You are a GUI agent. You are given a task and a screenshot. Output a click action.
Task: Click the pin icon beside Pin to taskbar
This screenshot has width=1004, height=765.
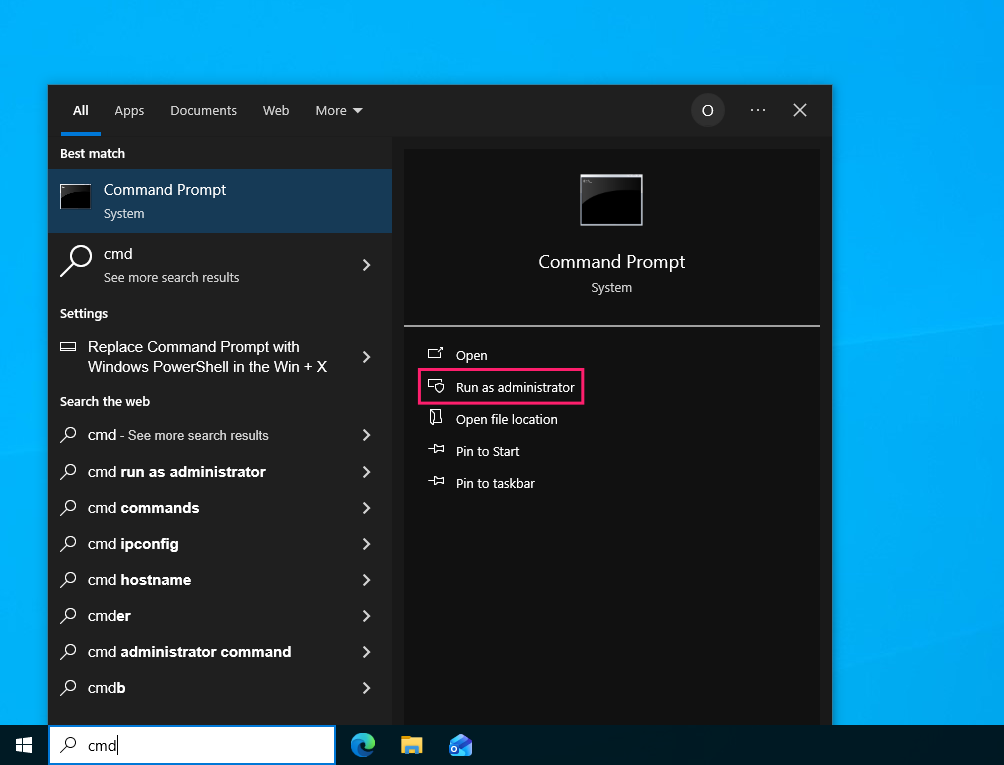pos(436,481)
